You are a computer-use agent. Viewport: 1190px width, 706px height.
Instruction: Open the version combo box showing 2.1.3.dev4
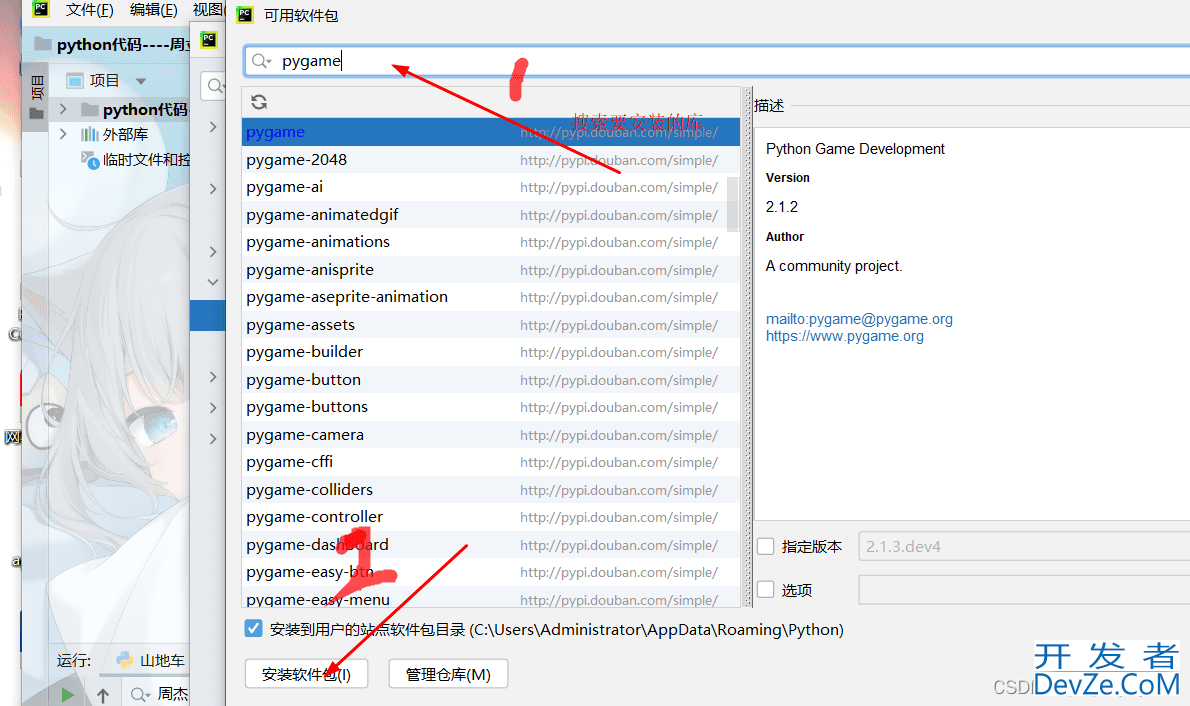[1024, 546]
